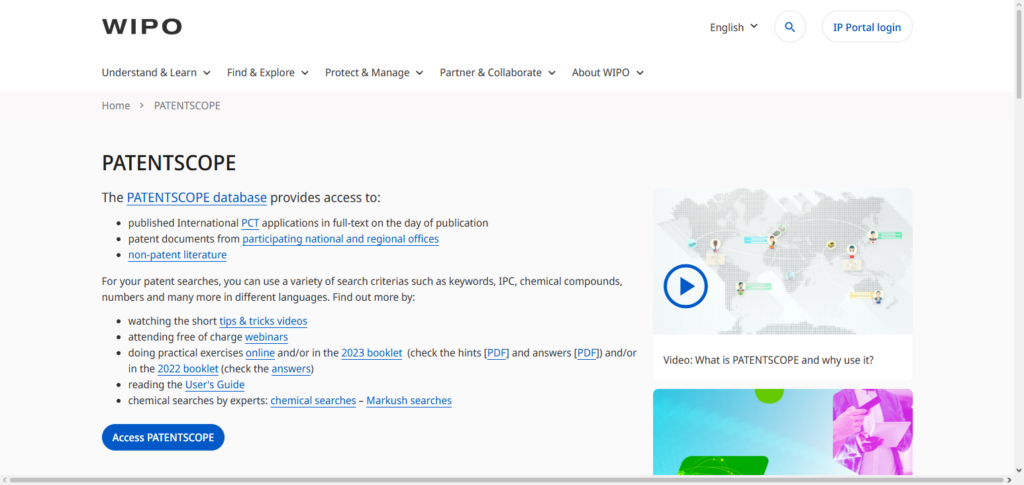This screenshot has width=1024, height=485.
Task: Click the PATENTSCOPE page heading
Action: [x=168, y=163]
